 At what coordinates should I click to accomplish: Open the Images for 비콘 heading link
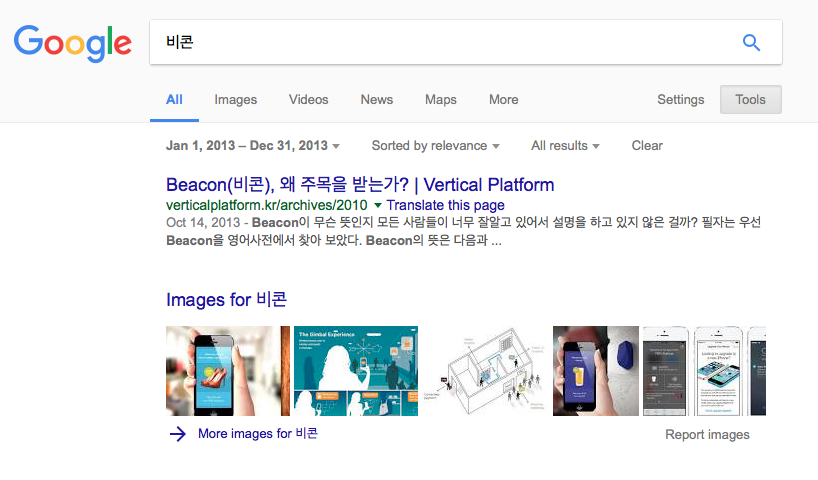point(226,299)
